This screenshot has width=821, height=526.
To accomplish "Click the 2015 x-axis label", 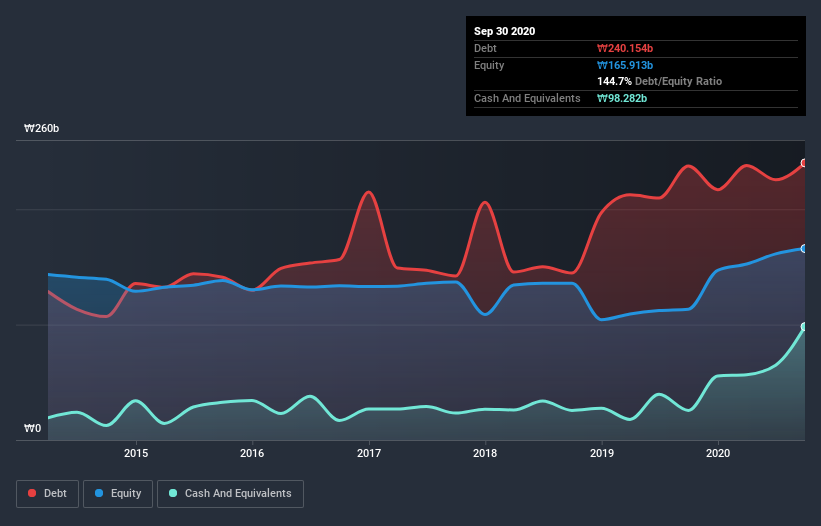I will point(136,453).
